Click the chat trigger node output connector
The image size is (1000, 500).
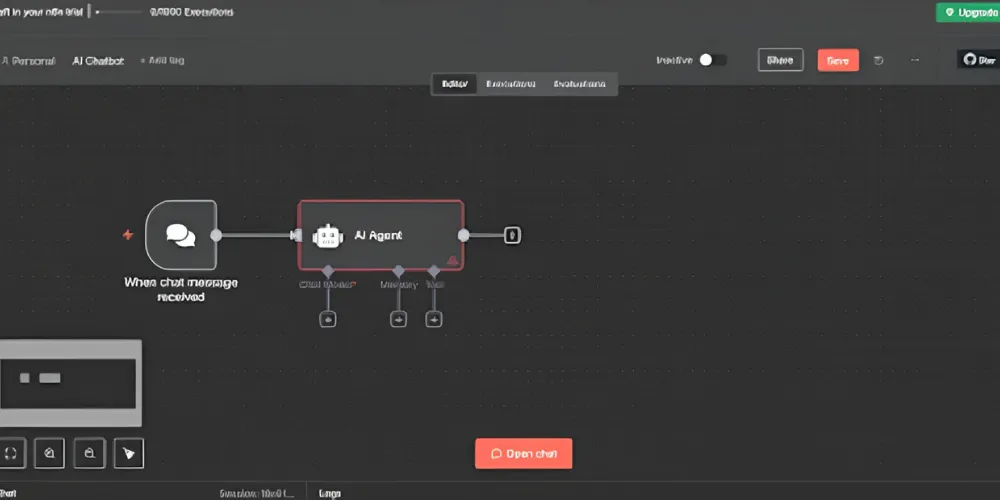pos(216,235)
